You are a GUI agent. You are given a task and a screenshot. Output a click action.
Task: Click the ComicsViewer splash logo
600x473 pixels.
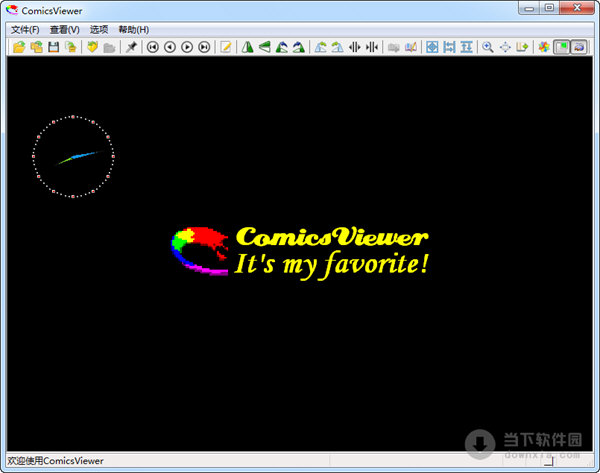click(x=300, y=252)
